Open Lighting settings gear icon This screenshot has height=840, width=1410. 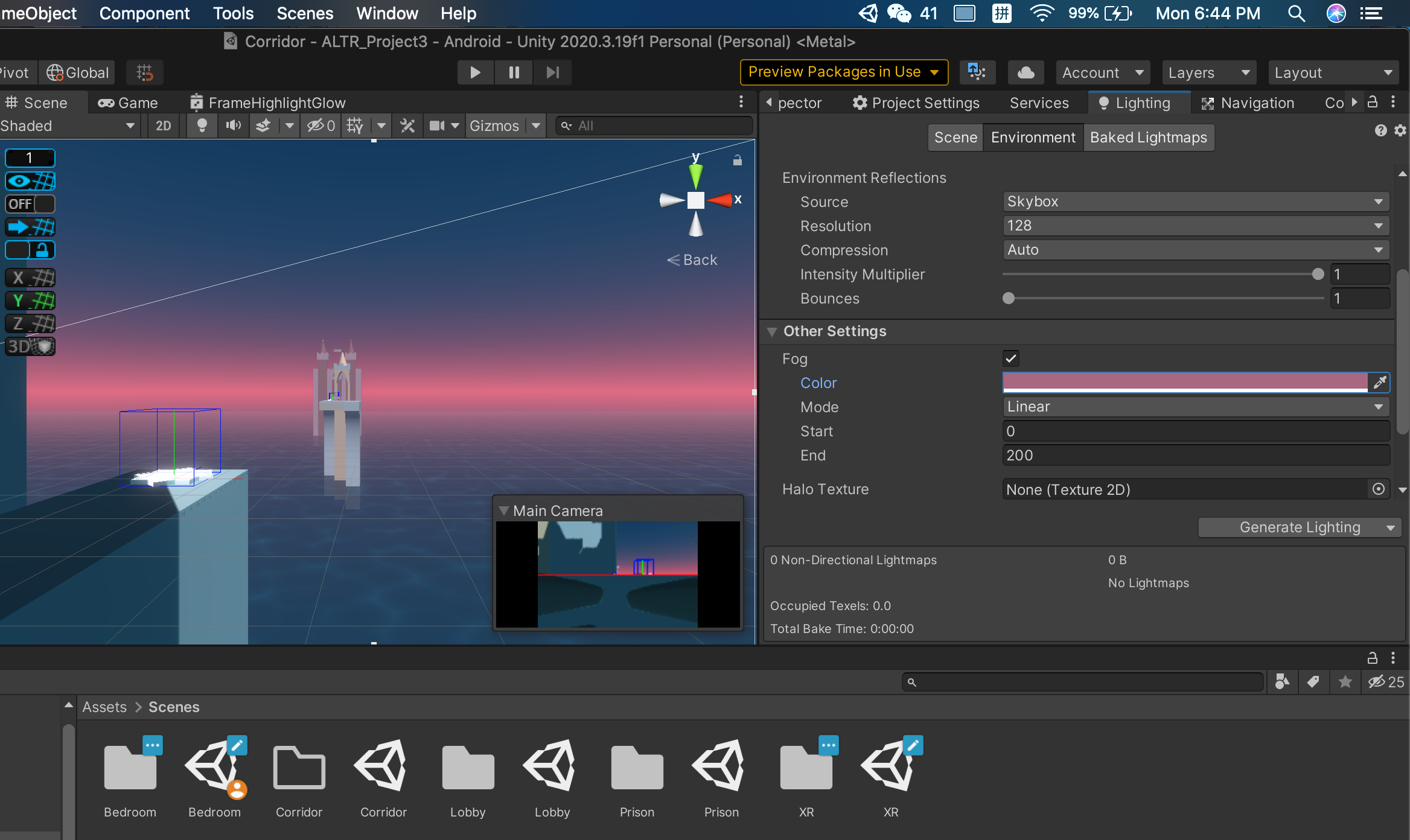point(1400,130)
